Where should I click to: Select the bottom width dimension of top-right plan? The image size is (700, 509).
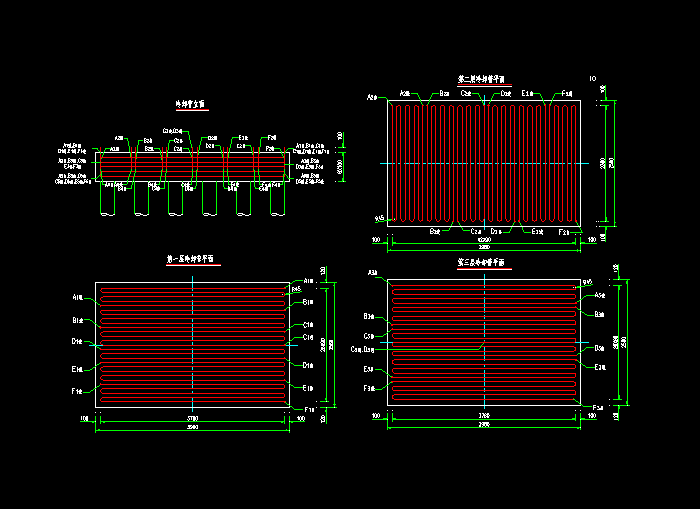tap(485, 241)
